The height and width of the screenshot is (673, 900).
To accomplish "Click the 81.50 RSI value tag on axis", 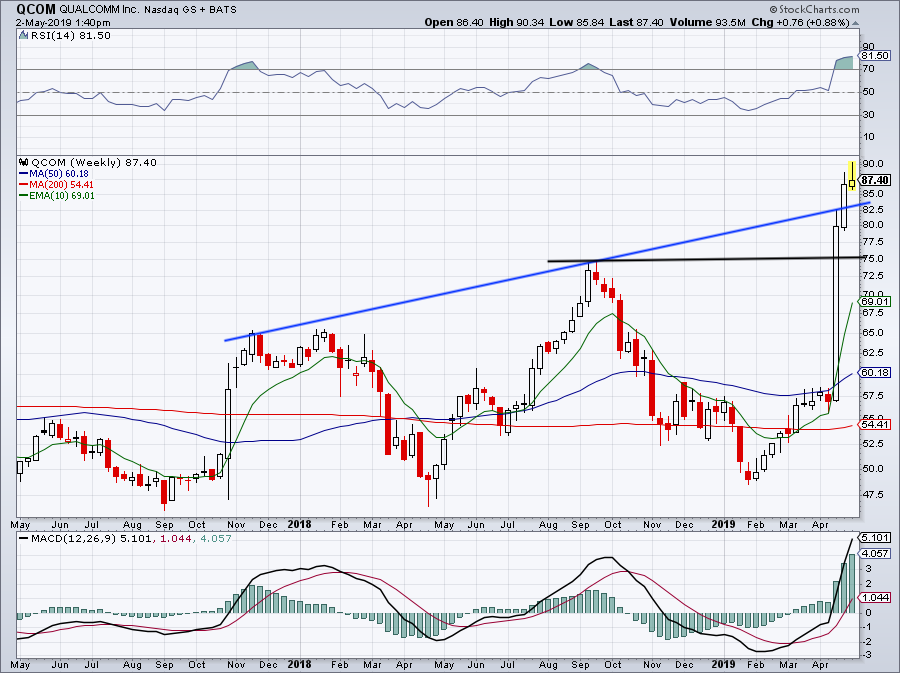I will [876, 56].
